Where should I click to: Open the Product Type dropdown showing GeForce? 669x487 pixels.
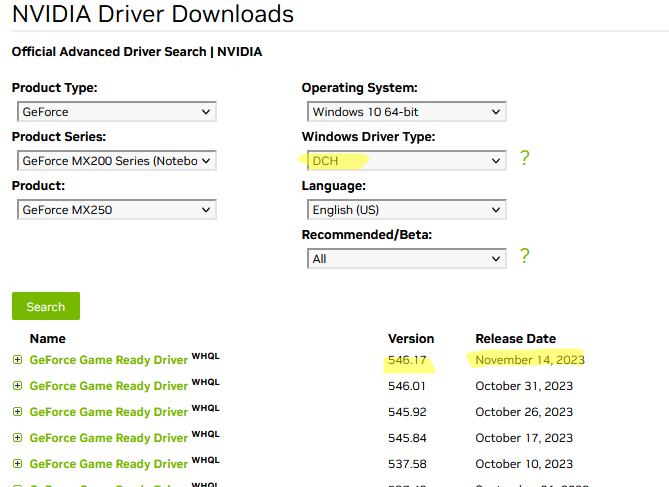pyautogui.click(x=117, y=112)
